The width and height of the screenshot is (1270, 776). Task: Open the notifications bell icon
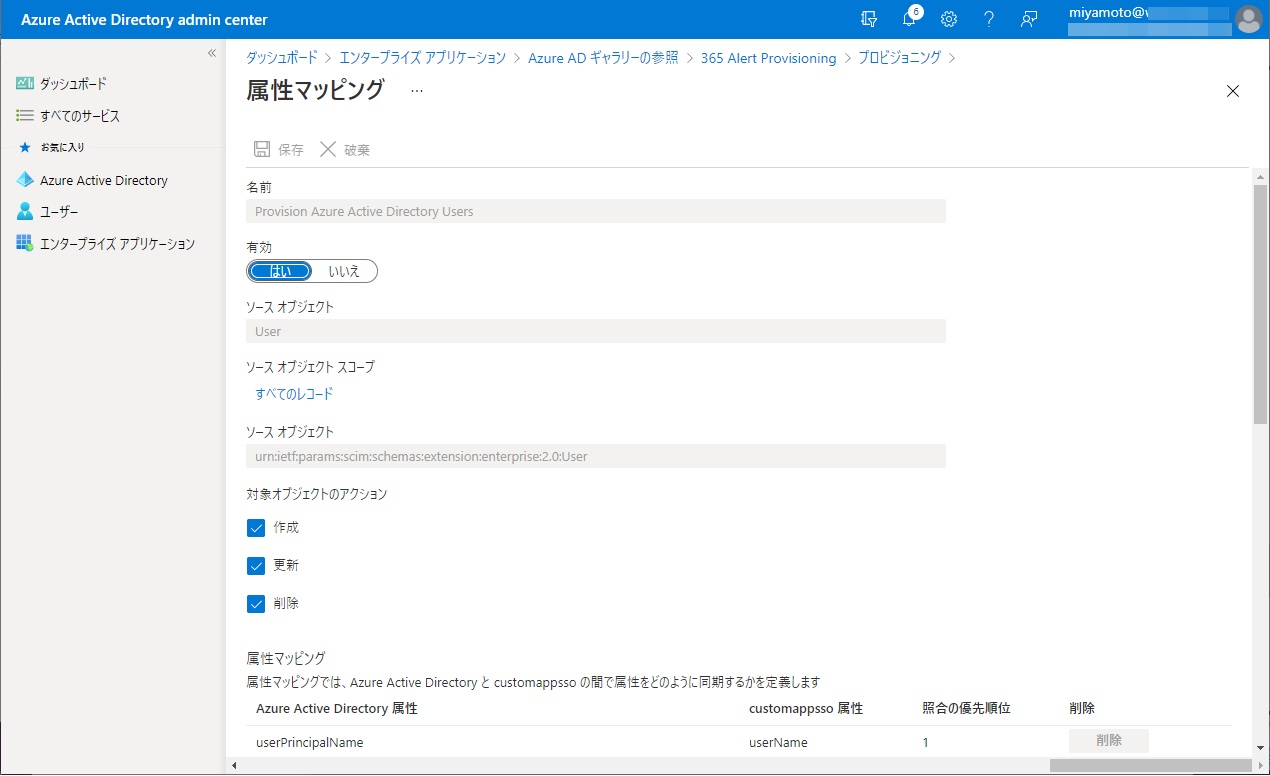pyautogui.click(x=909, y=19)
